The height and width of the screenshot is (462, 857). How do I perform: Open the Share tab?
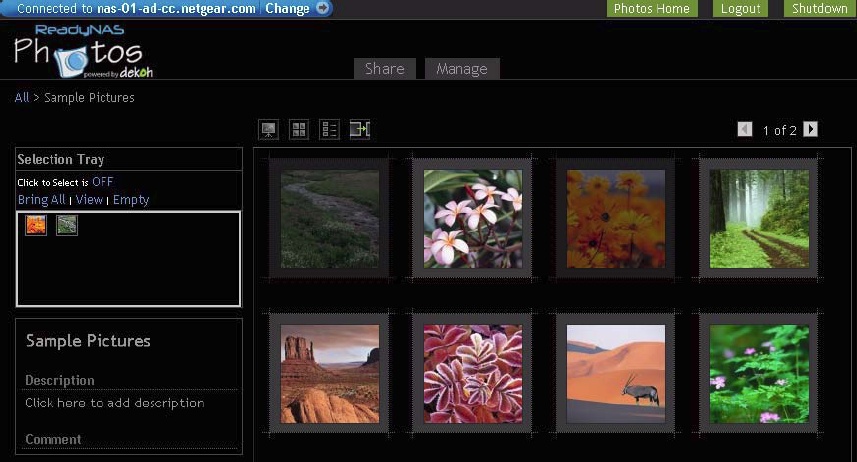coord(385,69)
